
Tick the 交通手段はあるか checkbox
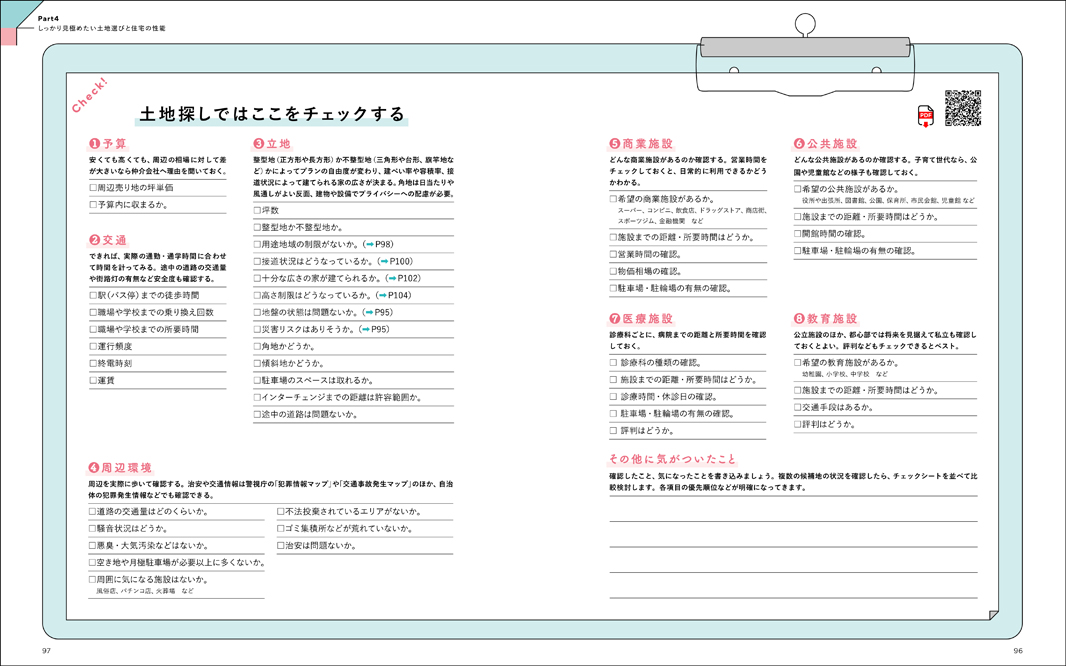(797, 408)
